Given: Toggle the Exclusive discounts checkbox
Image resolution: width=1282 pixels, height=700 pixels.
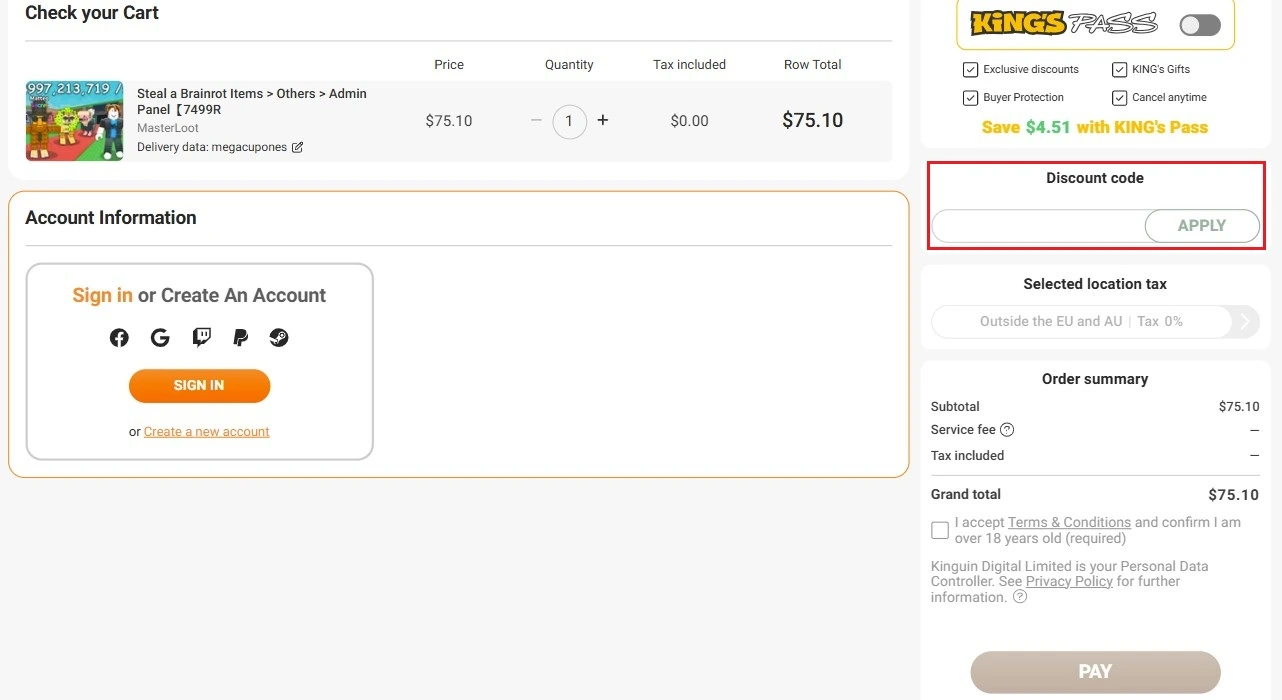Looking at the screenshot, I should (x=970, y=70).
